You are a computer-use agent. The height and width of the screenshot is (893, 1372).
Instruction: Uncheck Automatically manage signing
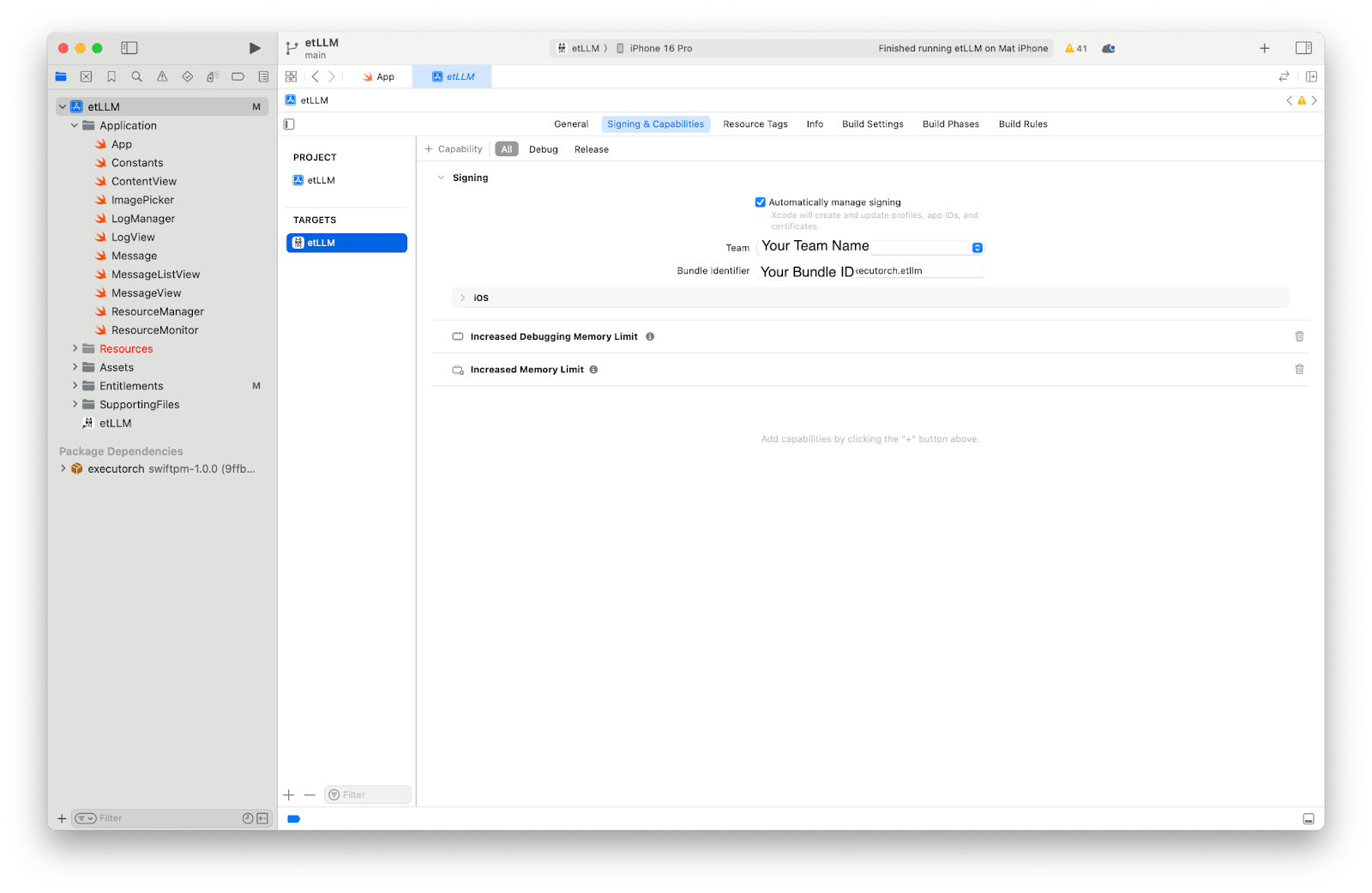760,202
